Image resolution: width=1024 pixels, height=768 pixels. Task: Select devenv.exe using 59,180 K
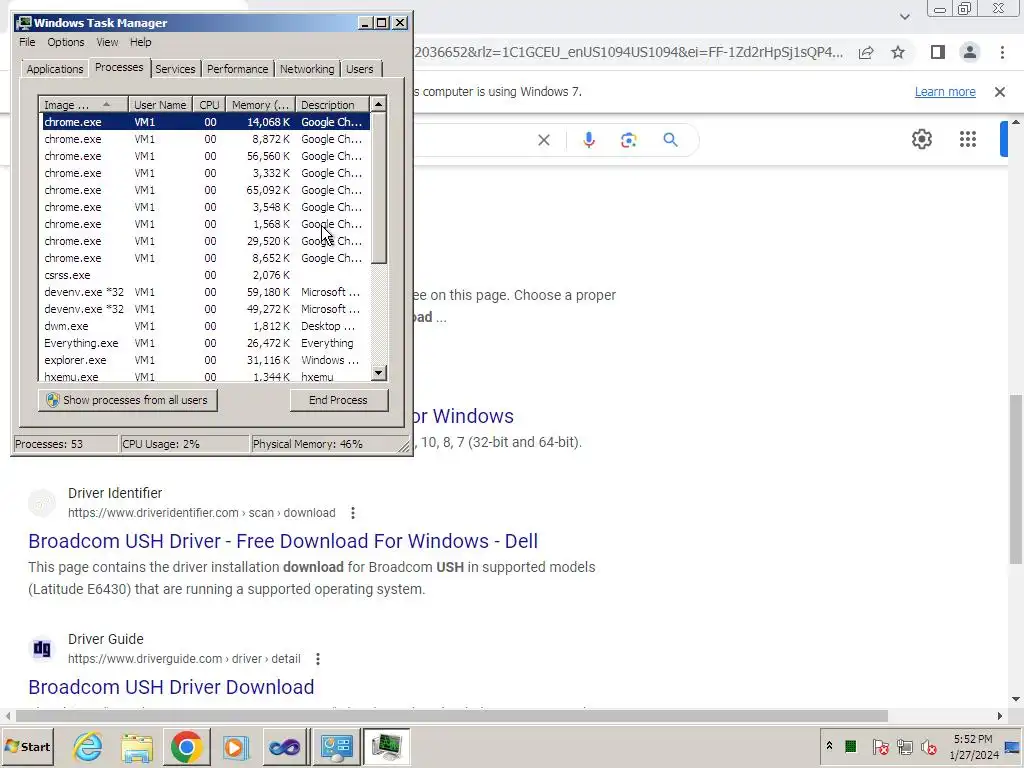[x=206, y=293]
